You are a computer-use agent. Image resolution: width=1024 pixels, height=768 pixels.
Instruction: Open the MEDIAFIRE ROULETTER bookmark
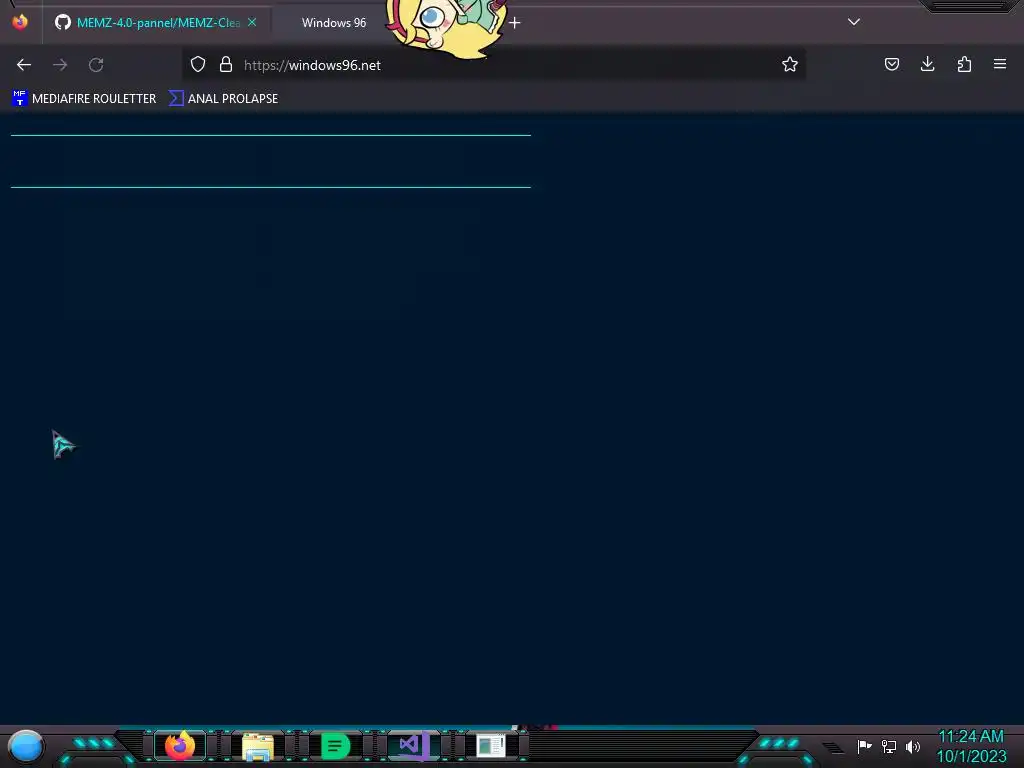click(84, 99)
